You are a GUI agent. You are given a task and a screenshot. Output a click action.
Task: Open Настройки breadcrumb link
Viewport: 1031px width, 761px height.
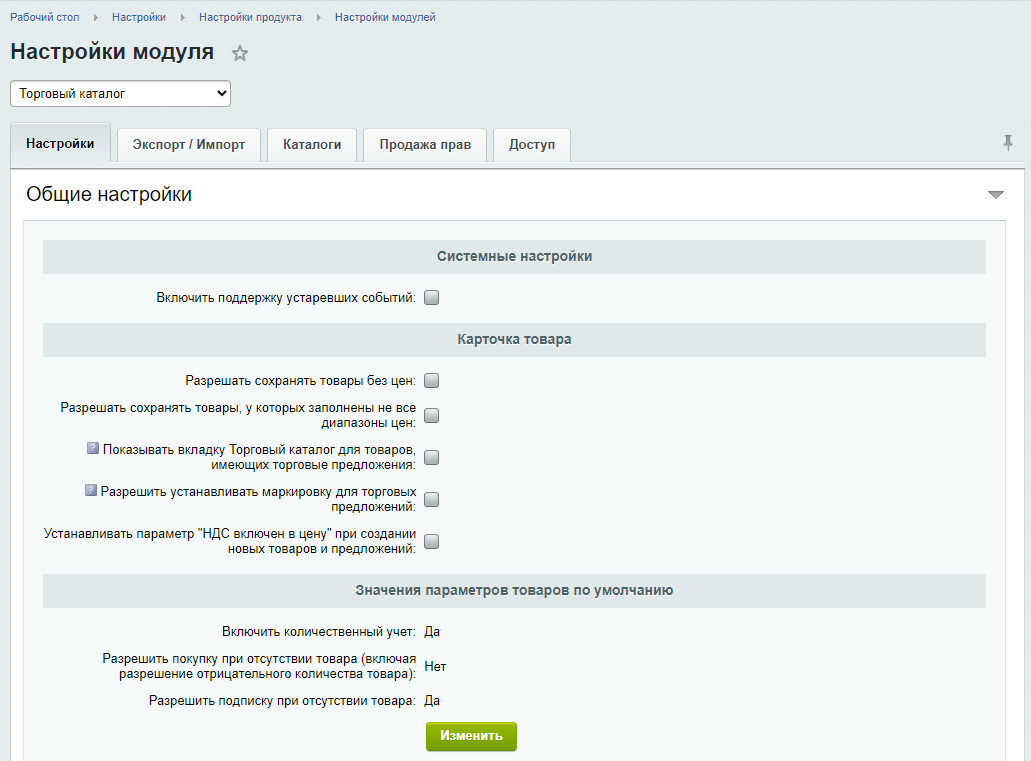[139, 17]
